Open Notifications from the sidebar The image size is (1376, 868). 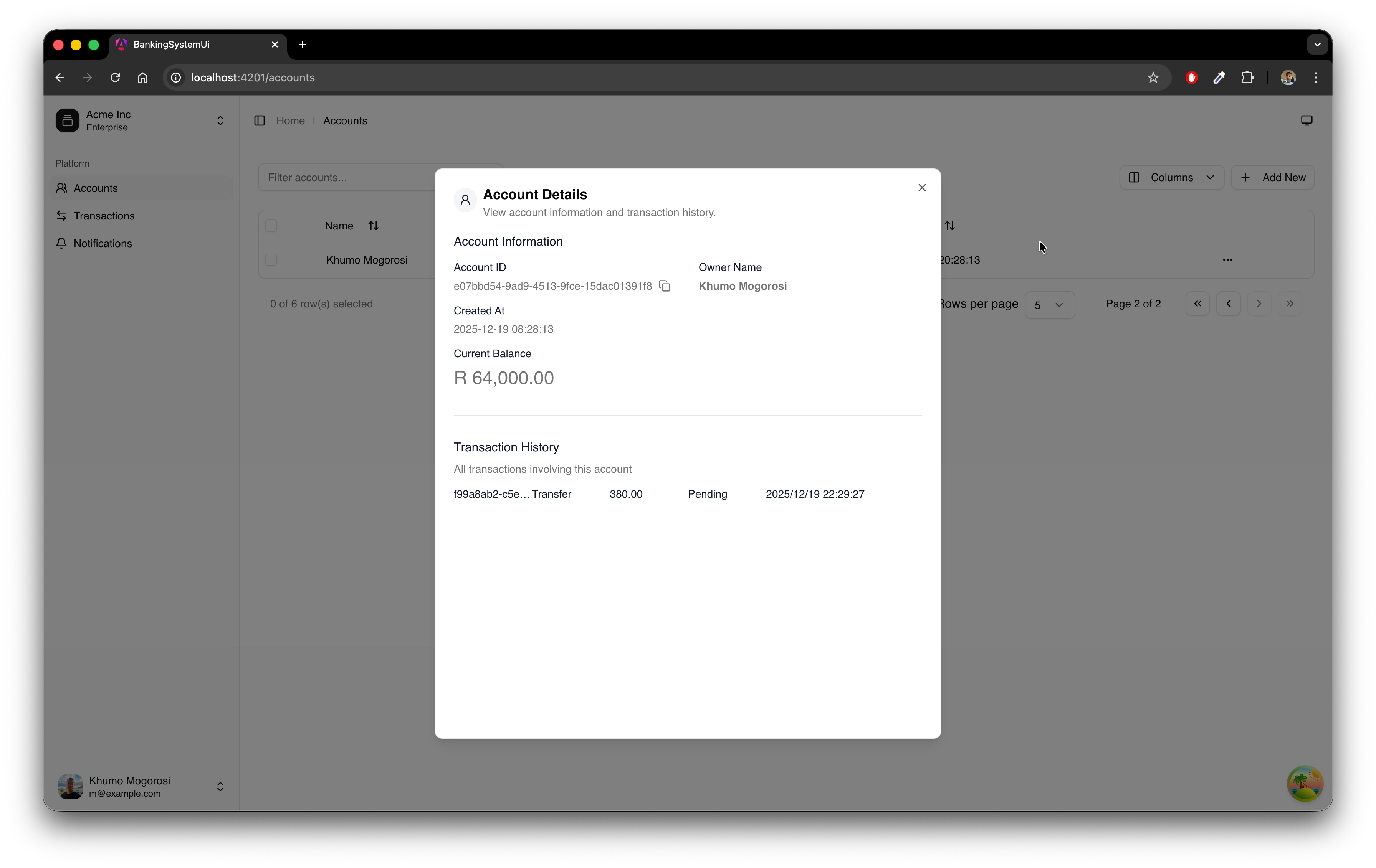[x=102, y=243]
